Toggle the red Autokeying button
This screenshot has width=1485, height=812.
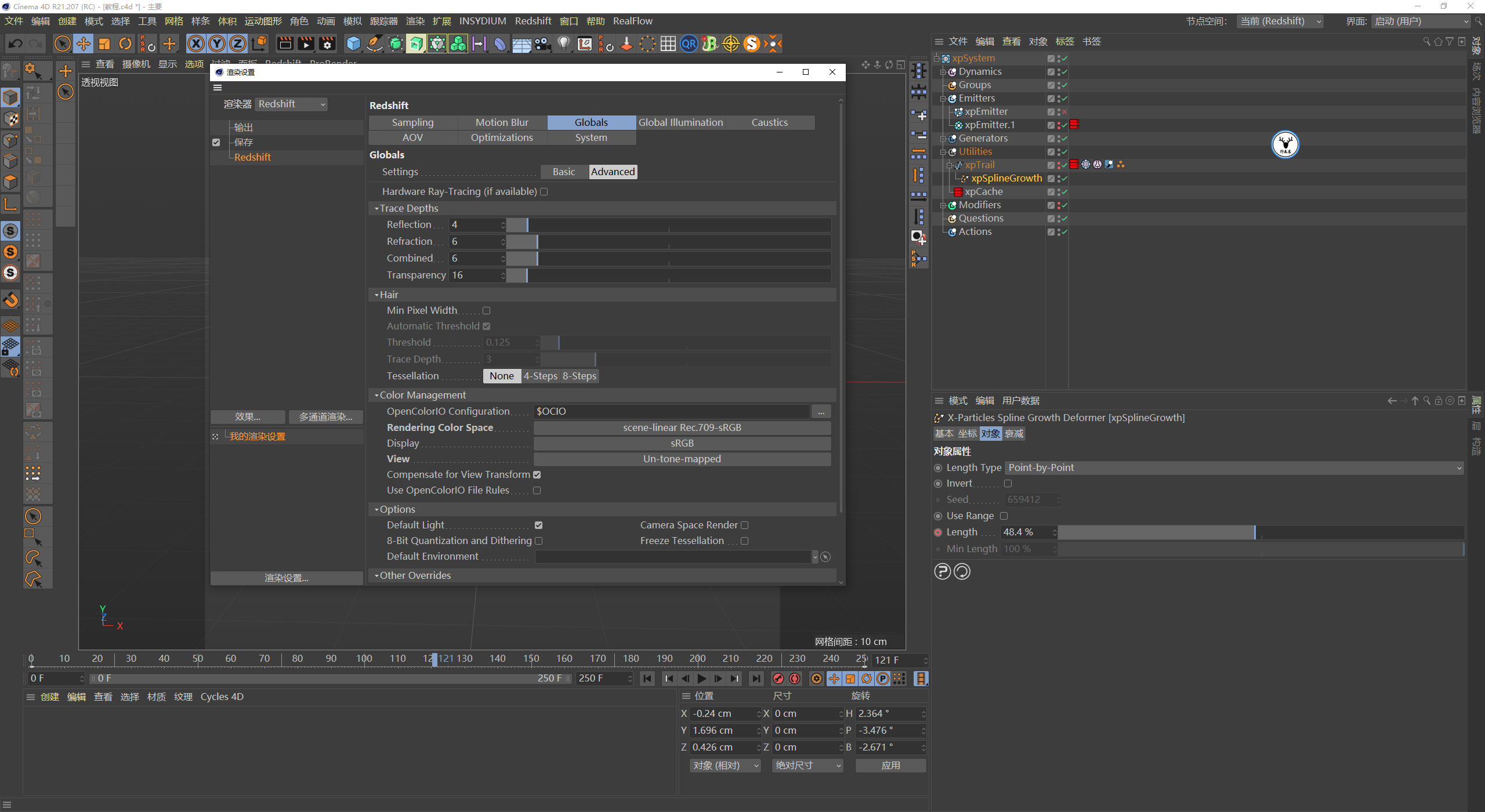point(795,679)
